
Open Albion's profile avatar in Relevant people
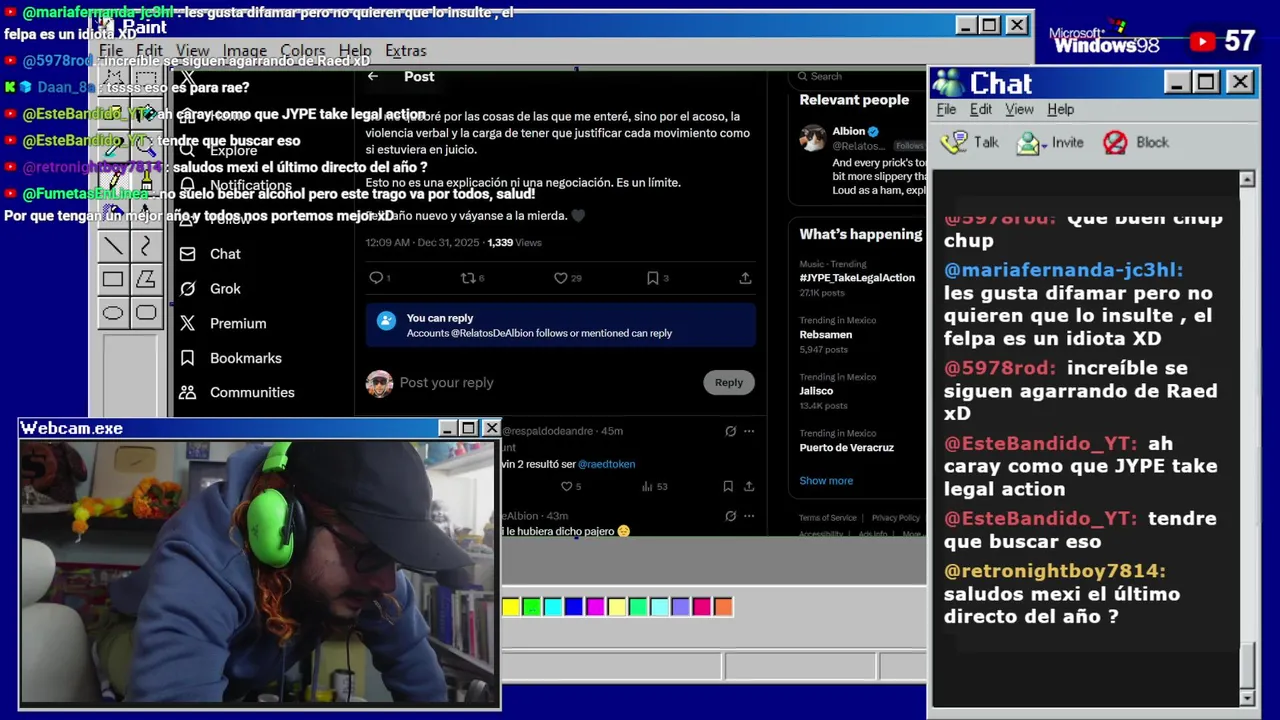(x=813, y=138)
